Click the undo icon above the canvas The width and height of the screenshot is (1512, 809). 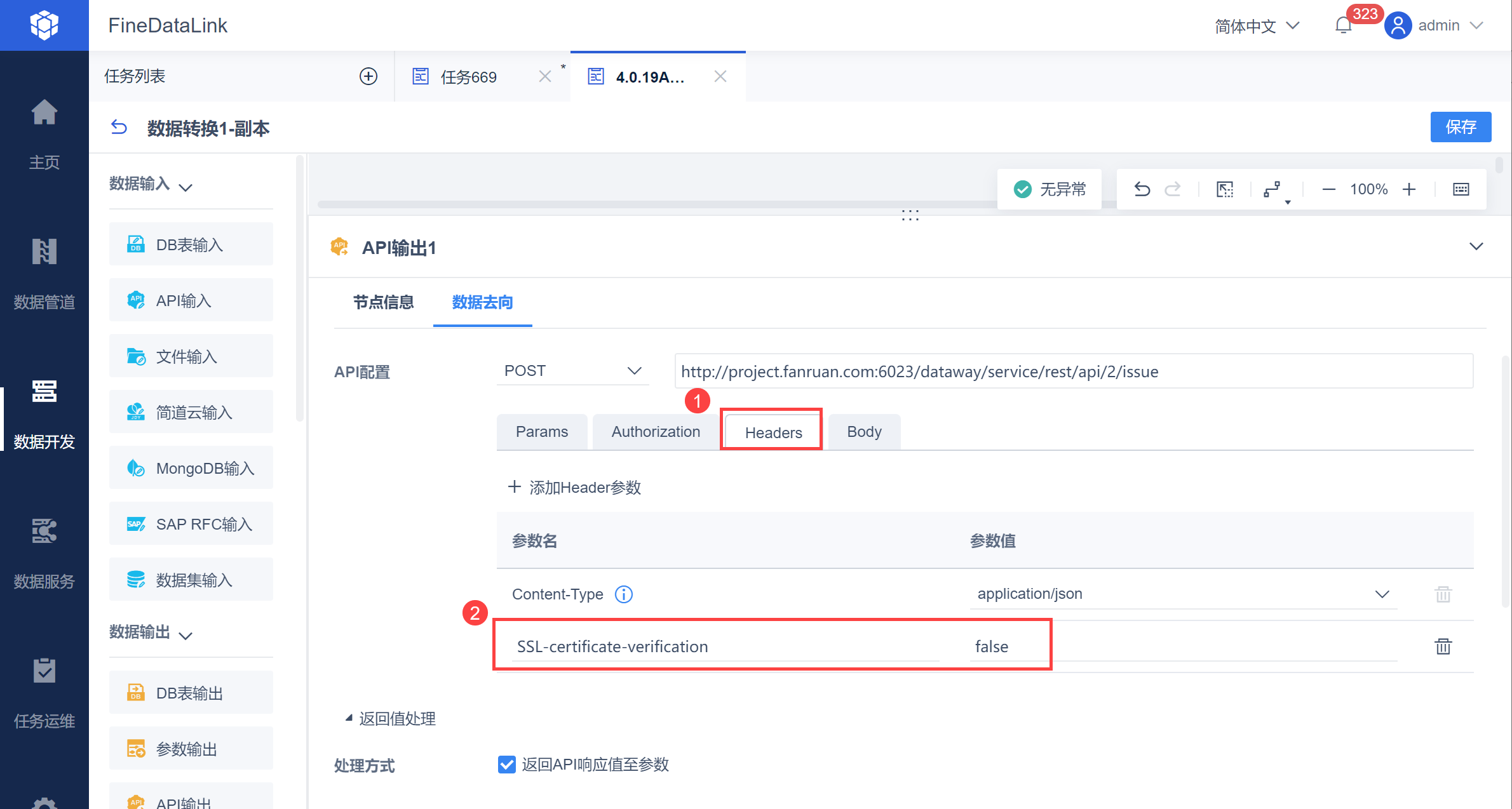point(1142,189)
